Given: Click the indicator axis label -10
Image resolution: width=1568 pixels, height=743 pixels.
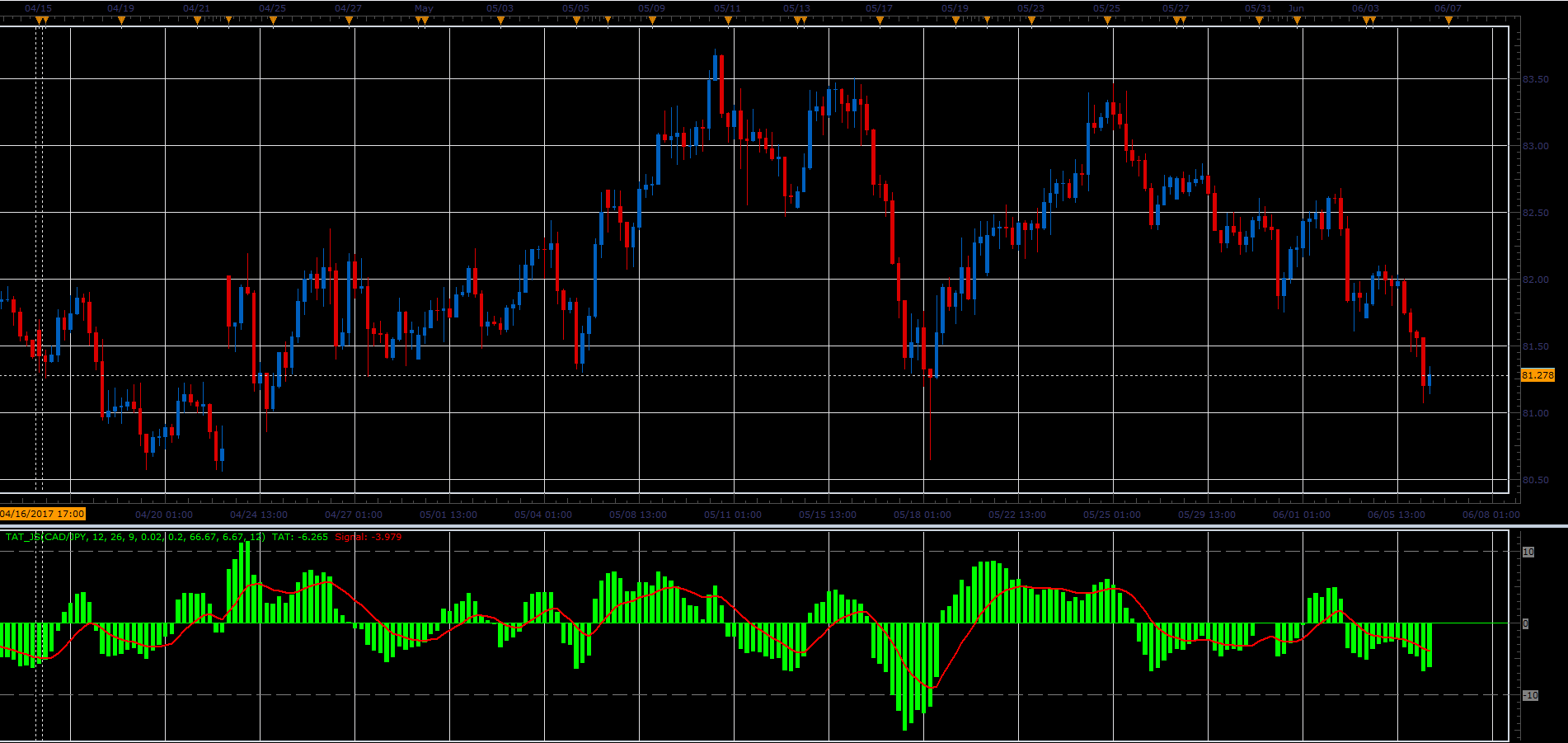Looking at the screenshot, I should (1530, 695).
